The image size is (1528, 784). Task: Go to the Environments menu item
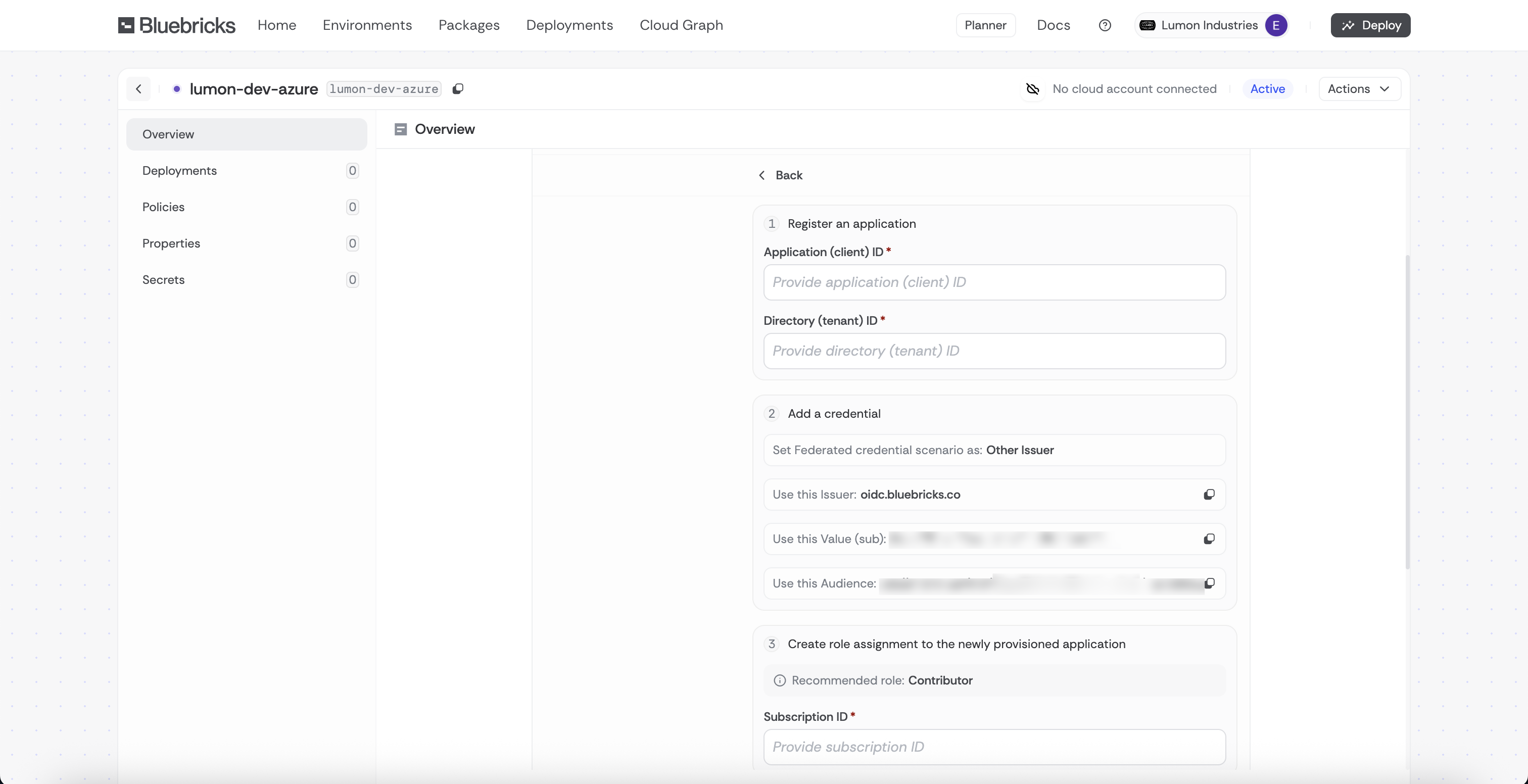[x=366, y=25]
